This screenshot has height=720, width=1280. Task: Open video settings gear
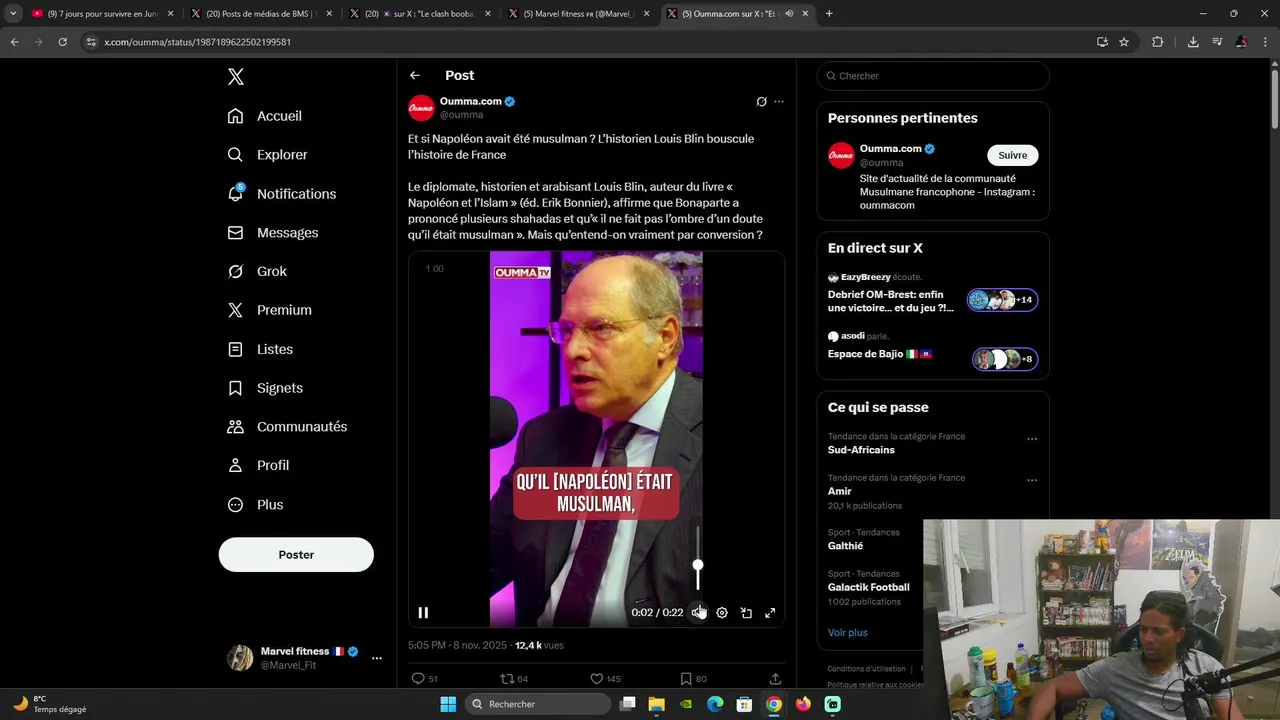click(722, 612)
